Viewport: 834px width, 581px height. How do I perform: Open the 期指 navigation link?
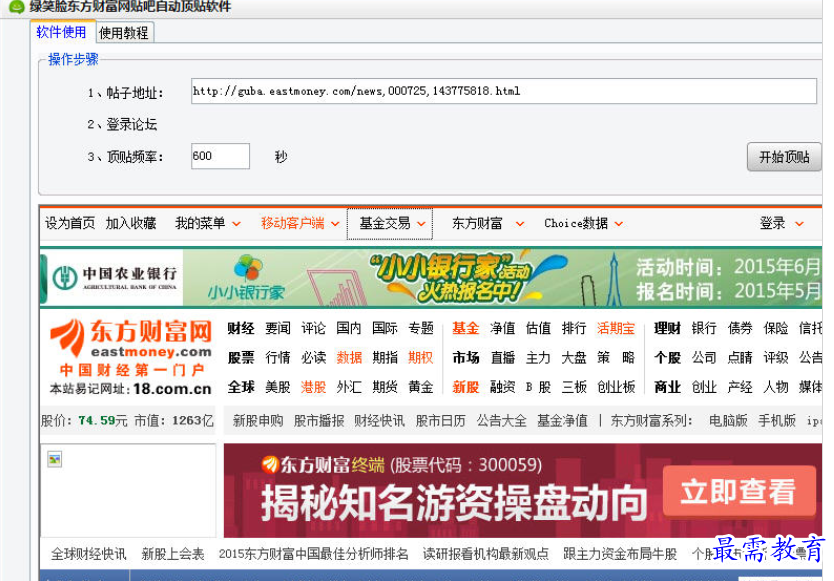[x=385, y=358]
